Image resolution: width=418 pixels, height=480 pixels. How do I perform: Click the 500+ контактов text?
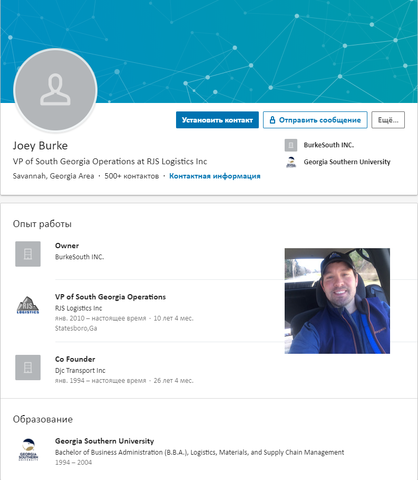[132, 176]
